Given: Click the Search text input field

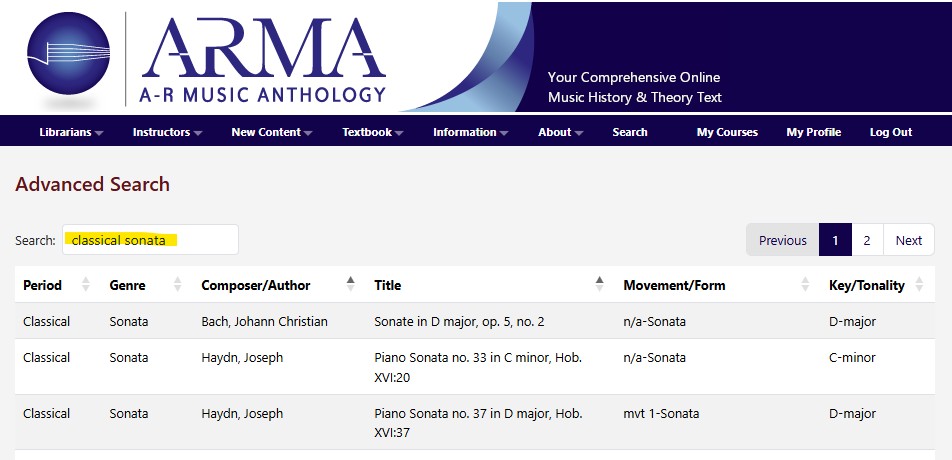Looking at the screenshot, I should (x=150, y=240).
